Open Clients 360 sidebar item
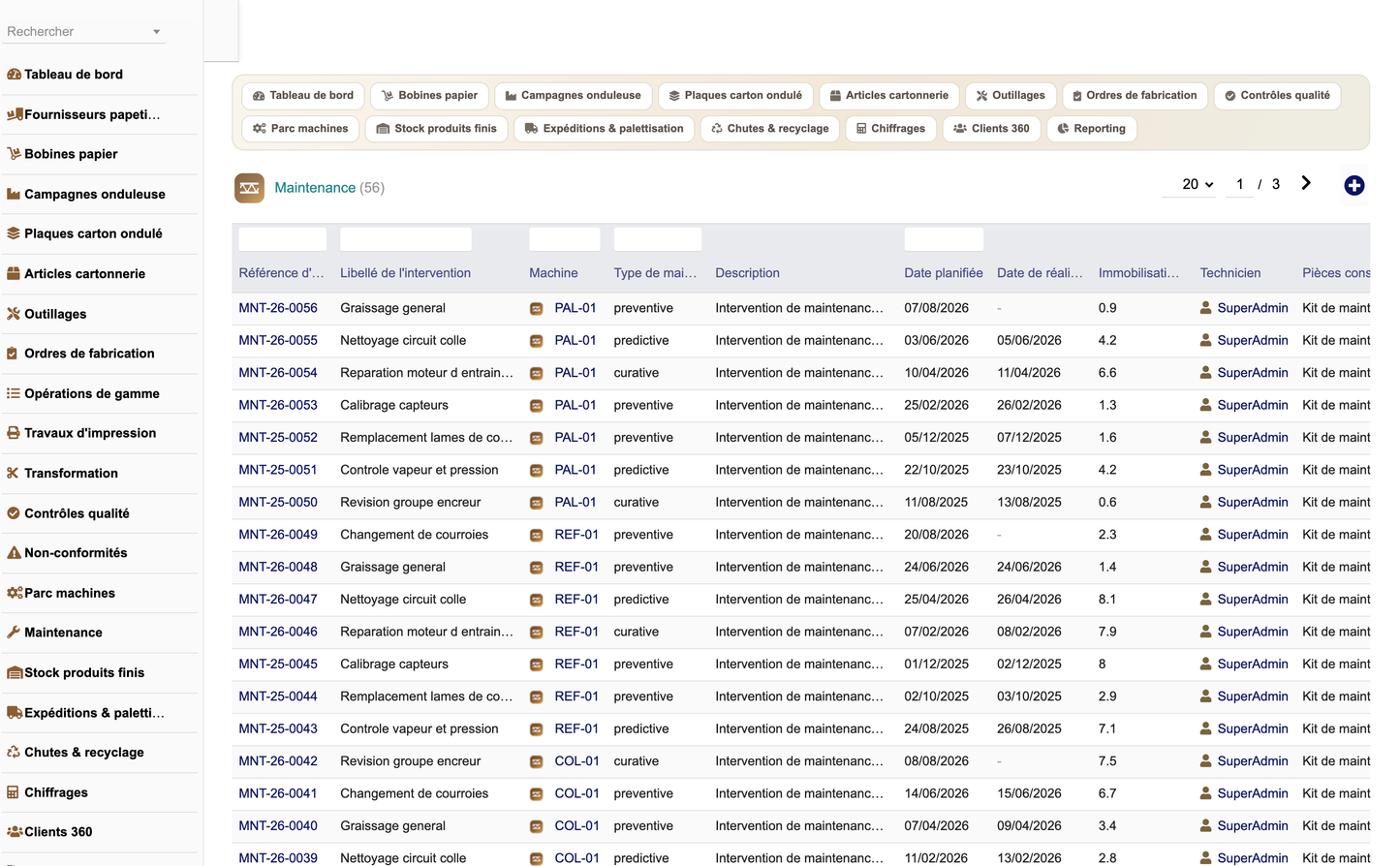This screenshot has width=1400, height=866. [49, 832]
